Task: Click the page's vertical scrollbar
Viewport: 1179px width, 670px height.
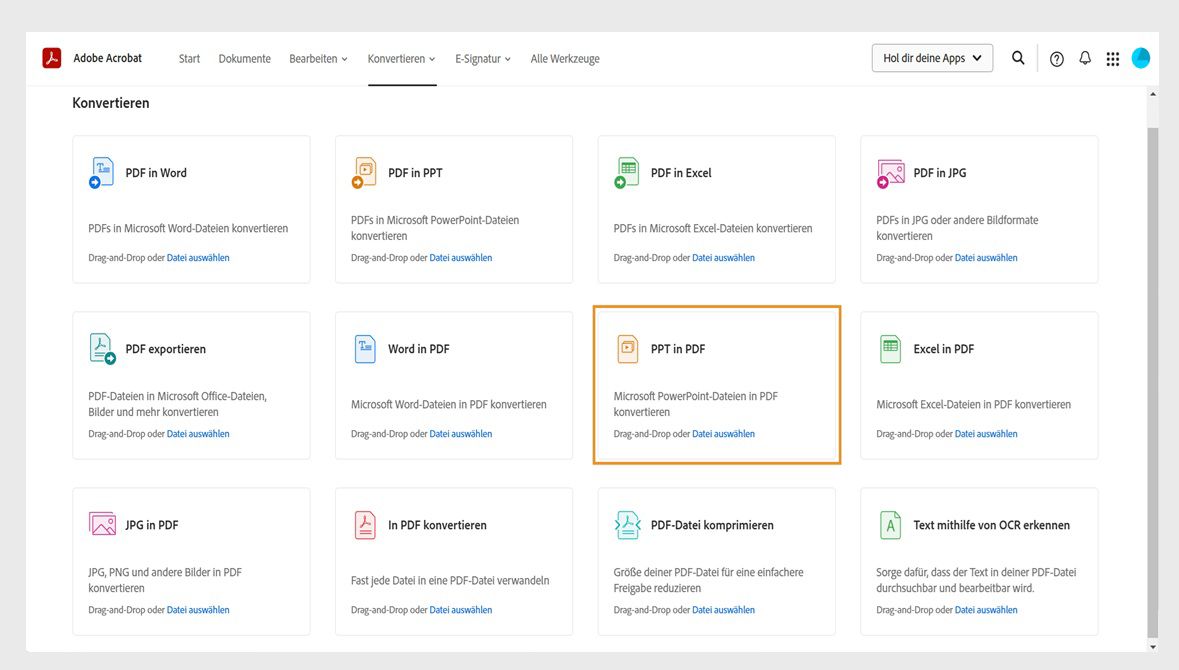Action: (1152, 370)
